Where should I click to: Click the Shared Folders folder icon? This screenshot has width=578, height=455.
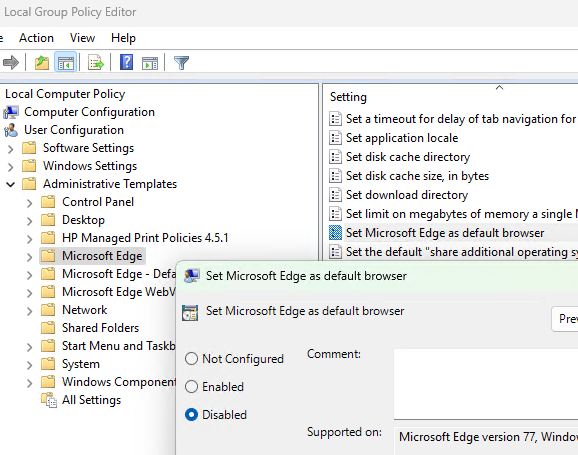point(48,328)
